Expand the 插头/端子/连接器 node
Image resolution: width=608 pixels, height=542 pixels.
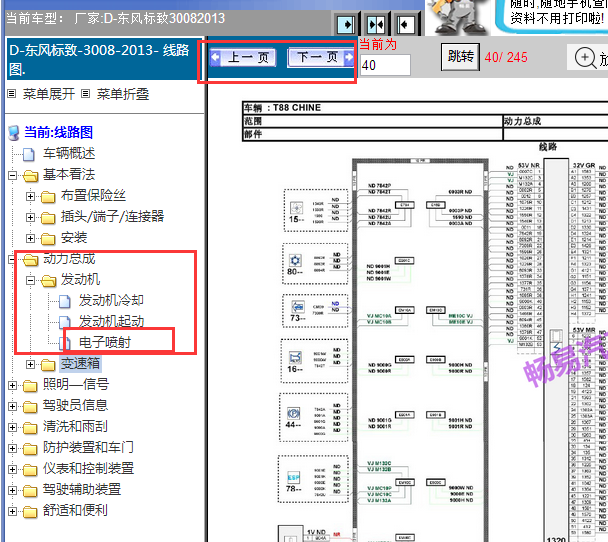tap(30, 217)
